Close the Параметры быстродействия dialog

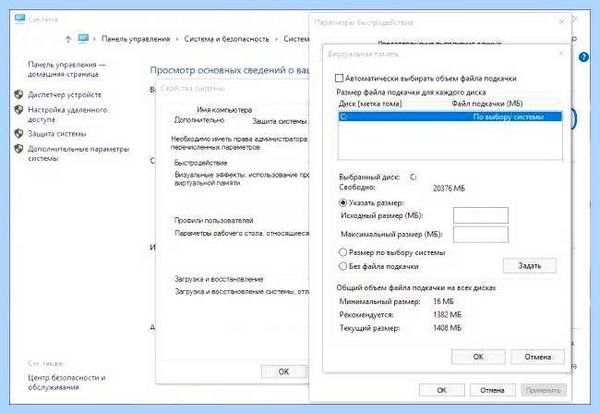point(562,22)
